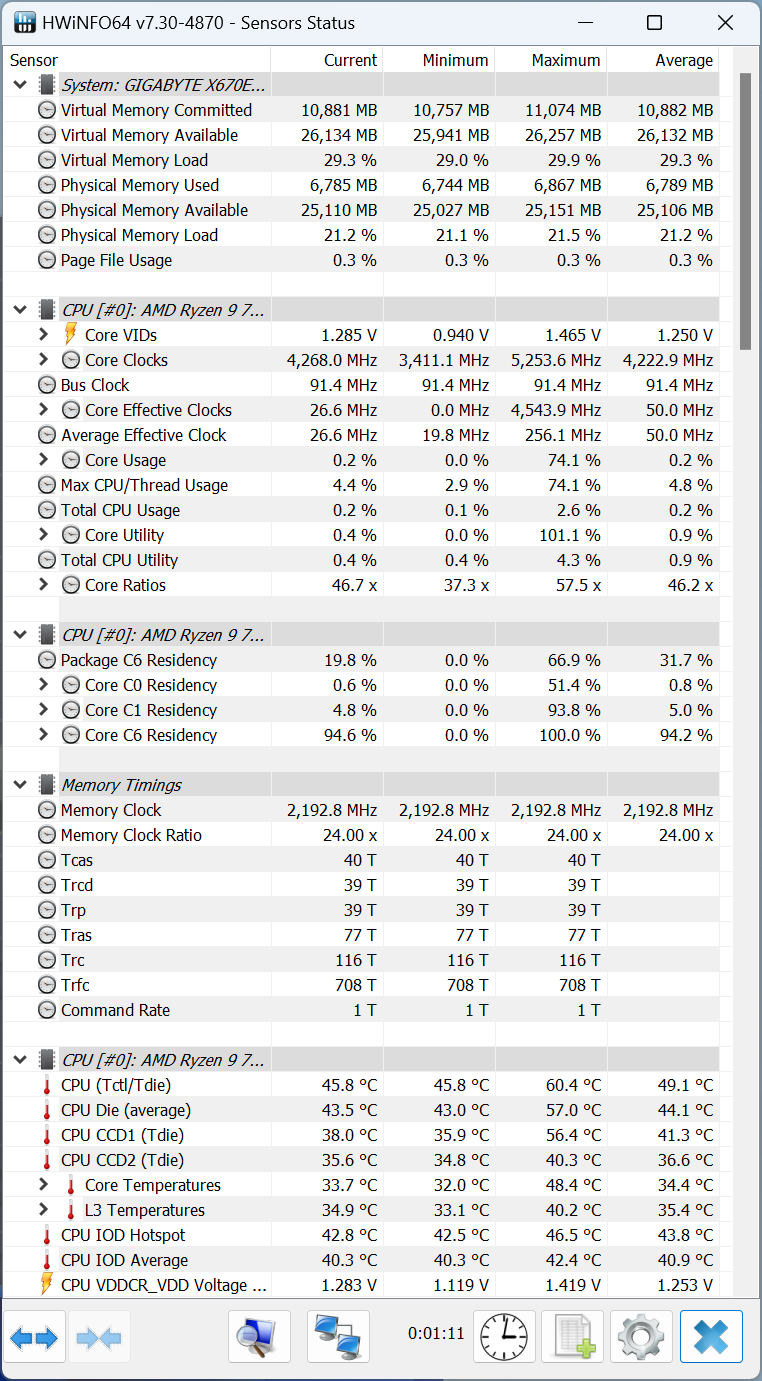This screenshot has height=1381, width=762.
Task: Reset the elapsed time clock icon
Action: pyautogui.click(x=504, y=1336)
